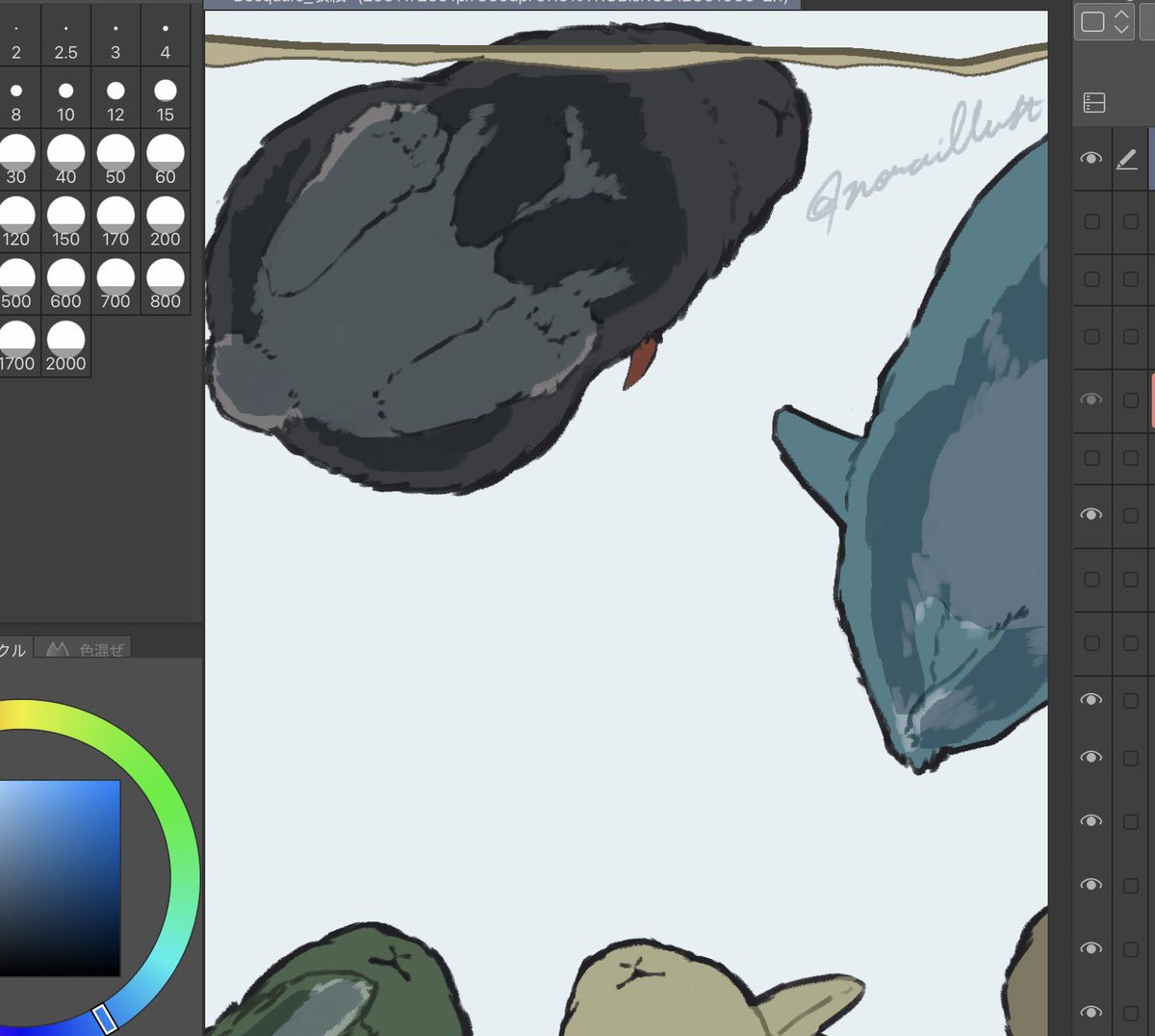Select brush size 150
This screenshot has height=1036, width=1155.
[x=65, y=222]
